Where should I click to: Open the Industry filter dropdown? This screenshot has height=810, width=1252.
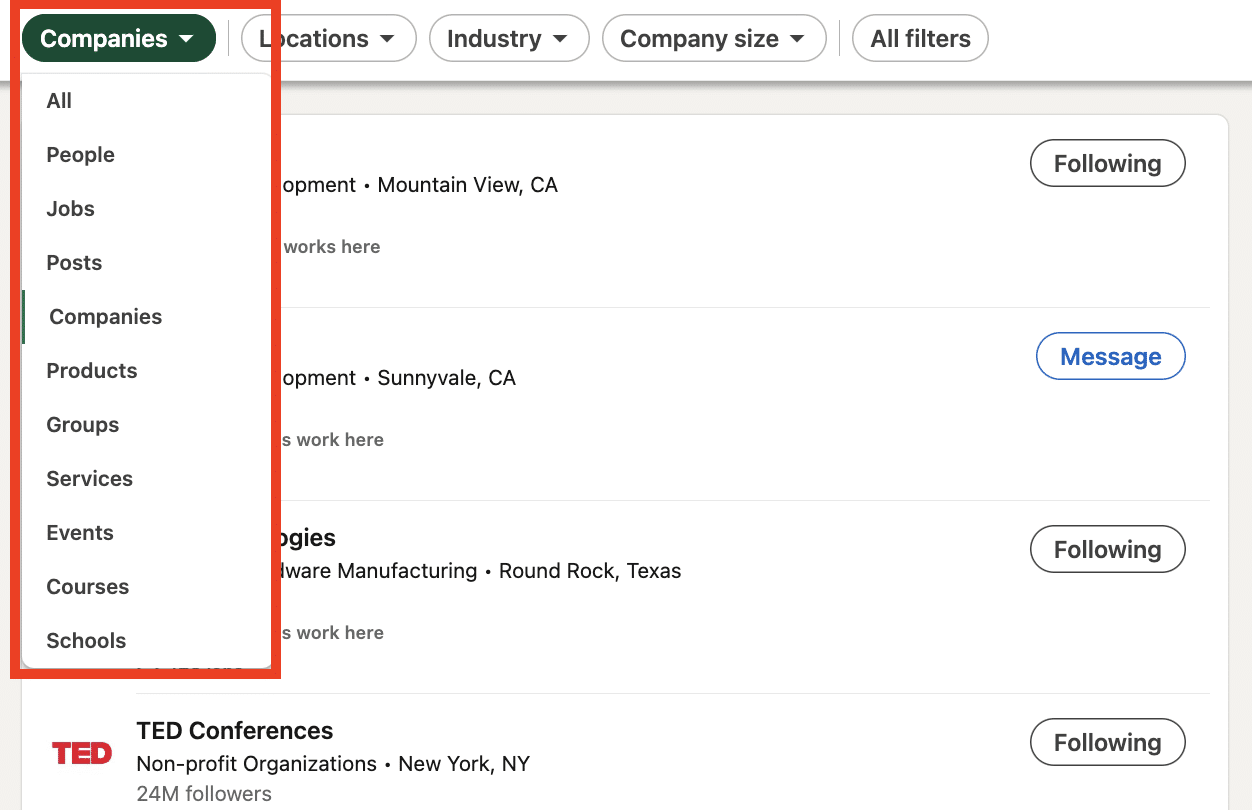509,38
